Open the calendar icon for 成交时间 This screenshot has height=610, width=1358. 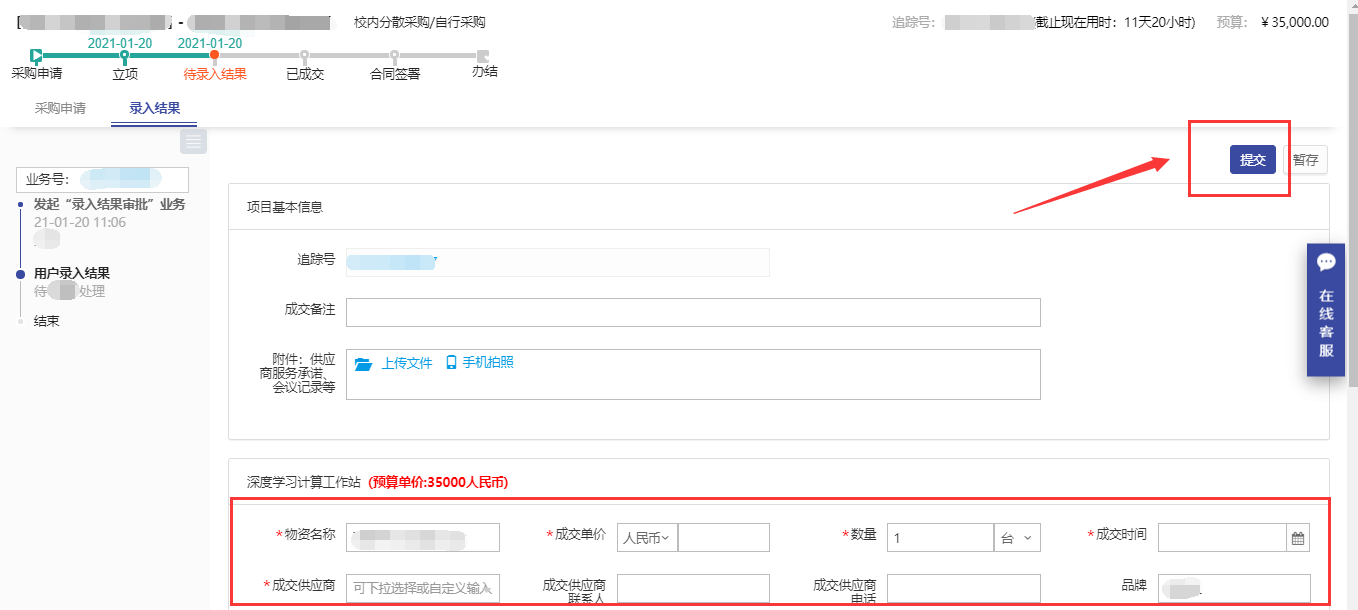(1297, 538)
